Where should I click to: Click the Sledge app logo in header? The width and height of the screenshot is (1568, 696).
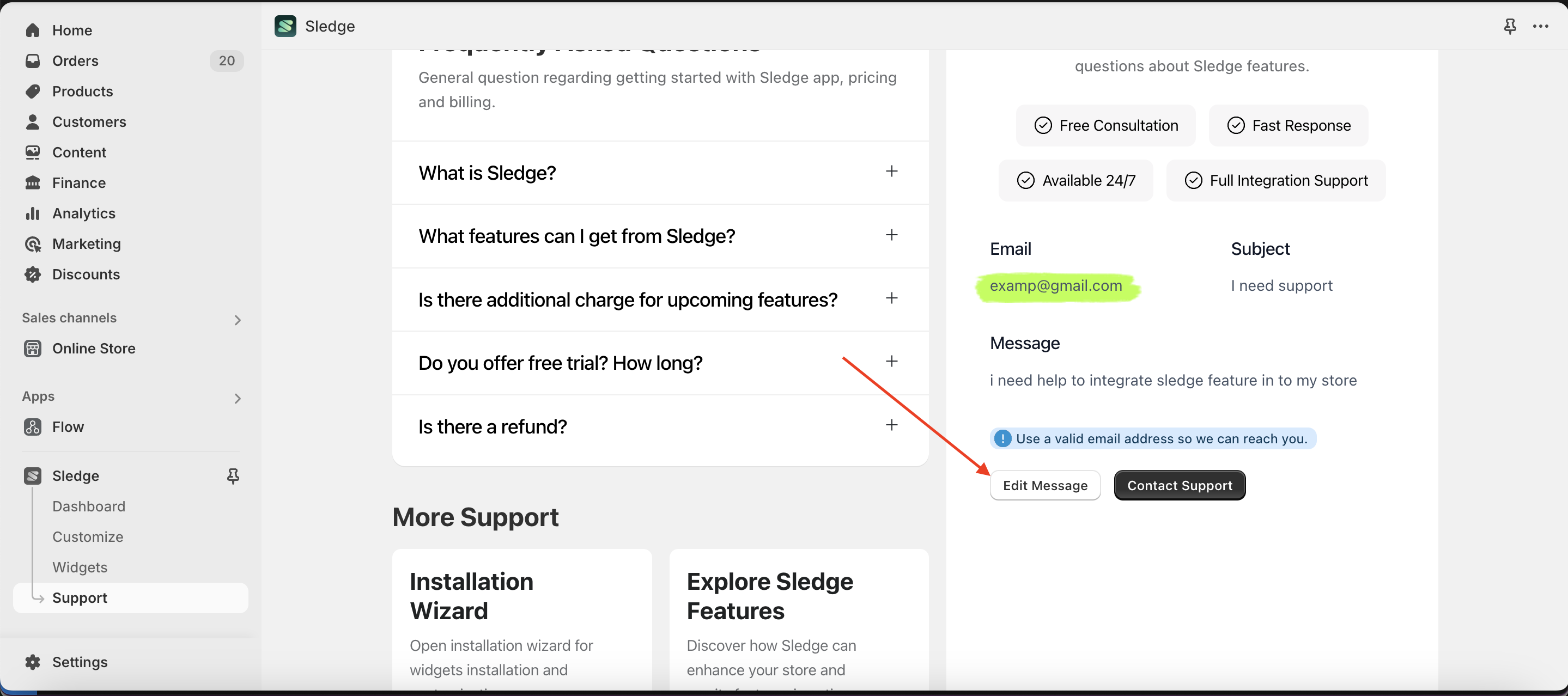tap(285, 26)
